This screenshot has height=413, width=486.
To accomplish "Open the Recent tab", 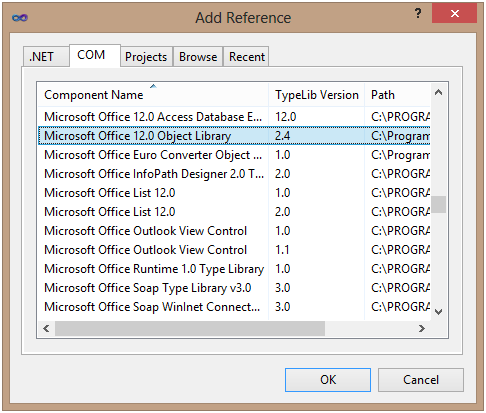I will (x=247, y=57).
